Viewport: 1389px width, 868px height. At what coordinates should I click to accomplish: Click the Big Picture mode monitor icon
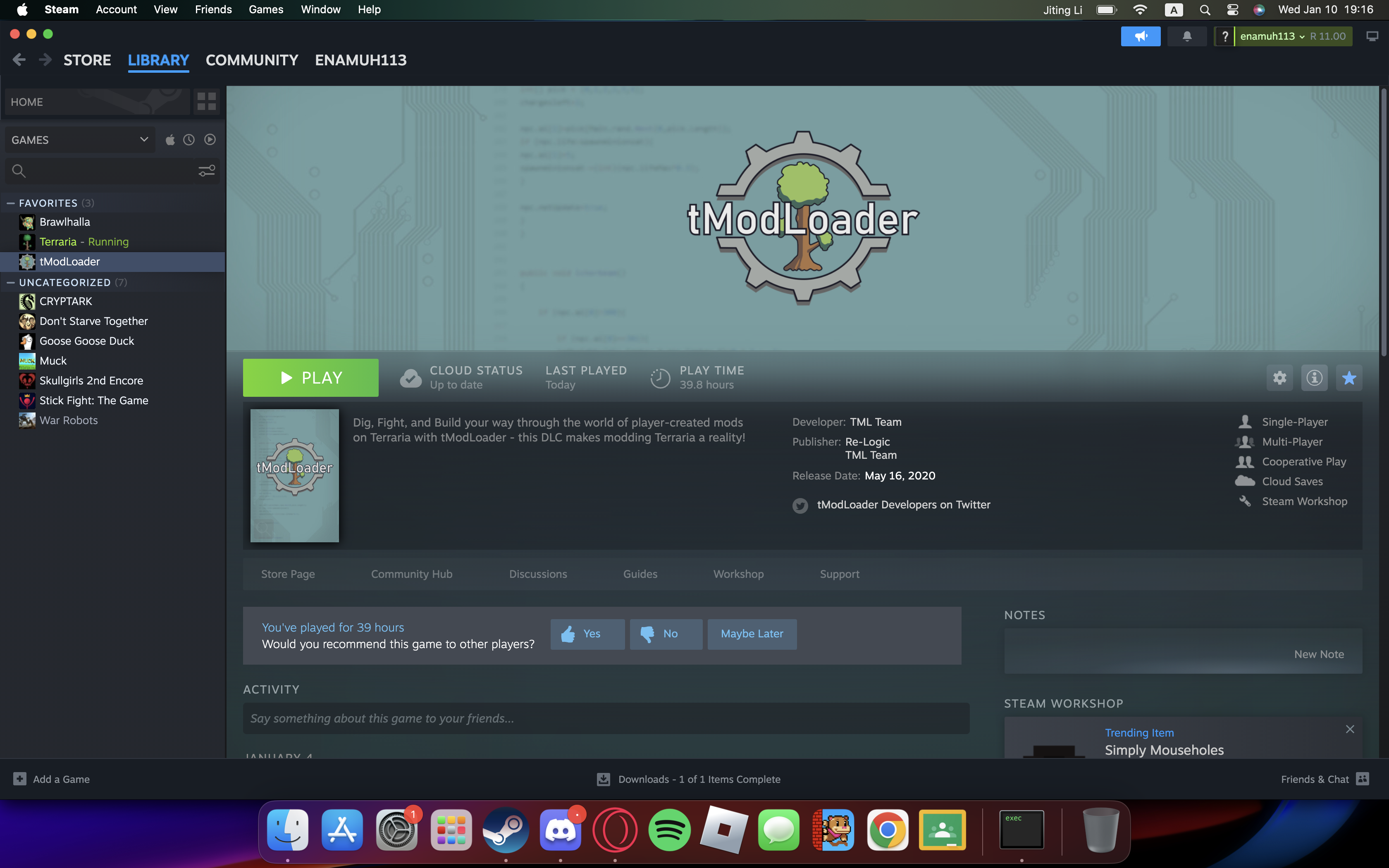point(1372,36)
